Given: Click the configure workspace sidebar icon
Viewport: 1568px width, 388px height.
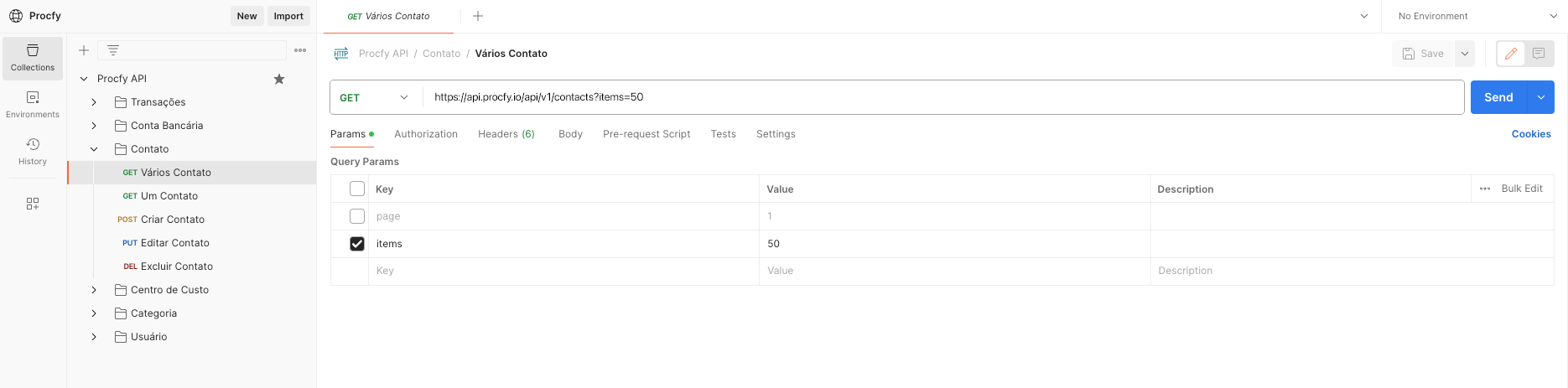Looking at the screenshot, I should tap(33, 204).
